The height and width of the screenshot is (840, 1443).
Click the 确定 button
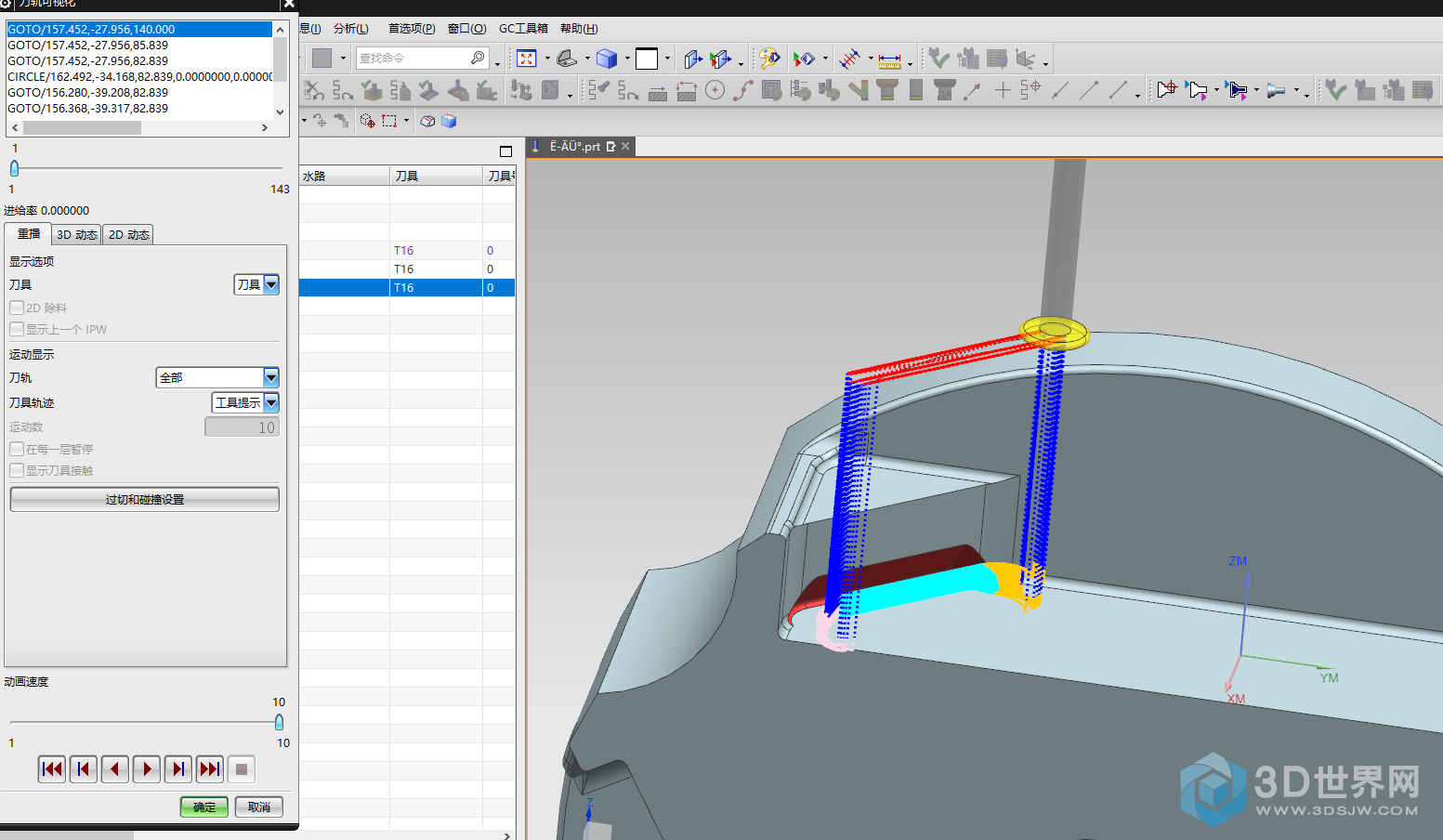[x=204, y=807]
